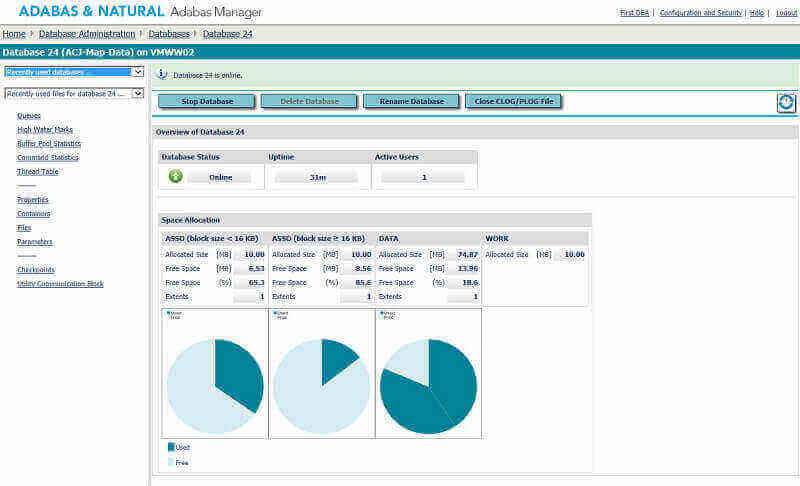This screenshot has height=486, width=800.
Task: Open Properties in sidebar
Action: [x=33, y=199]
